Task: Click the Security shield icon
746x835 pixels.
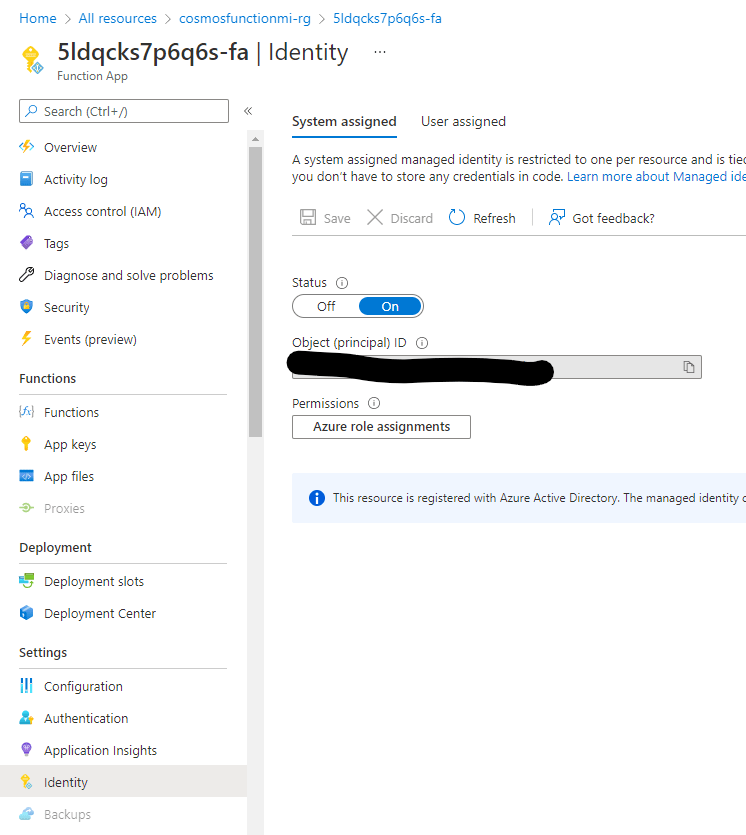Action: tap(27, 307)
